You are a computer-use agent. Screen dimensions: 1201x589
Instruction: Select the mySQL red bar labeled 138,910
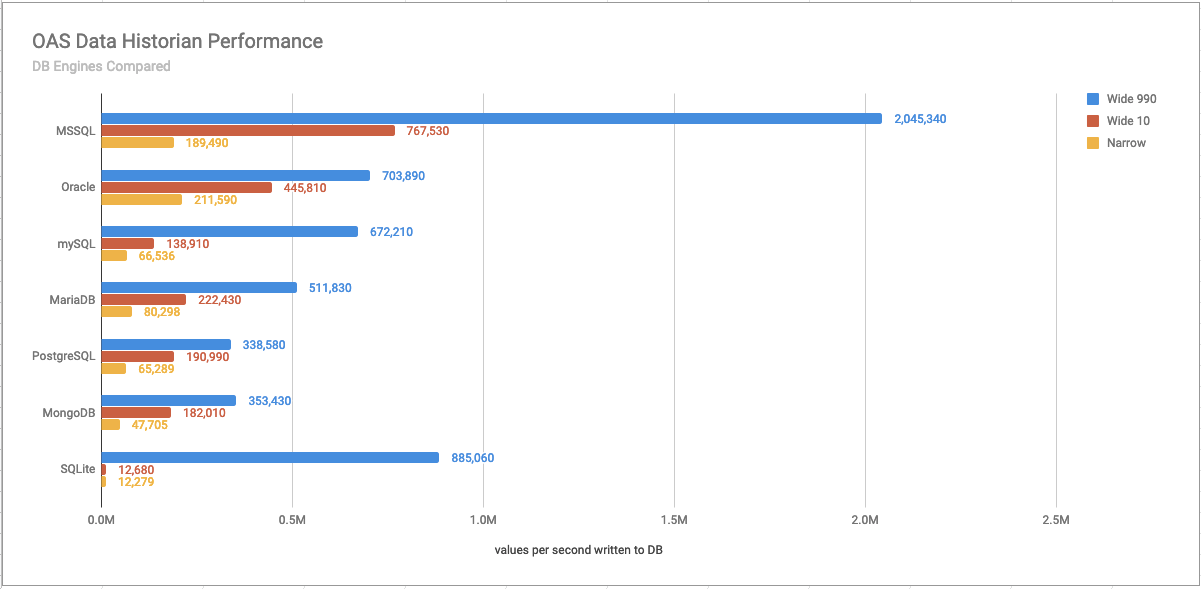coord(127,243)
